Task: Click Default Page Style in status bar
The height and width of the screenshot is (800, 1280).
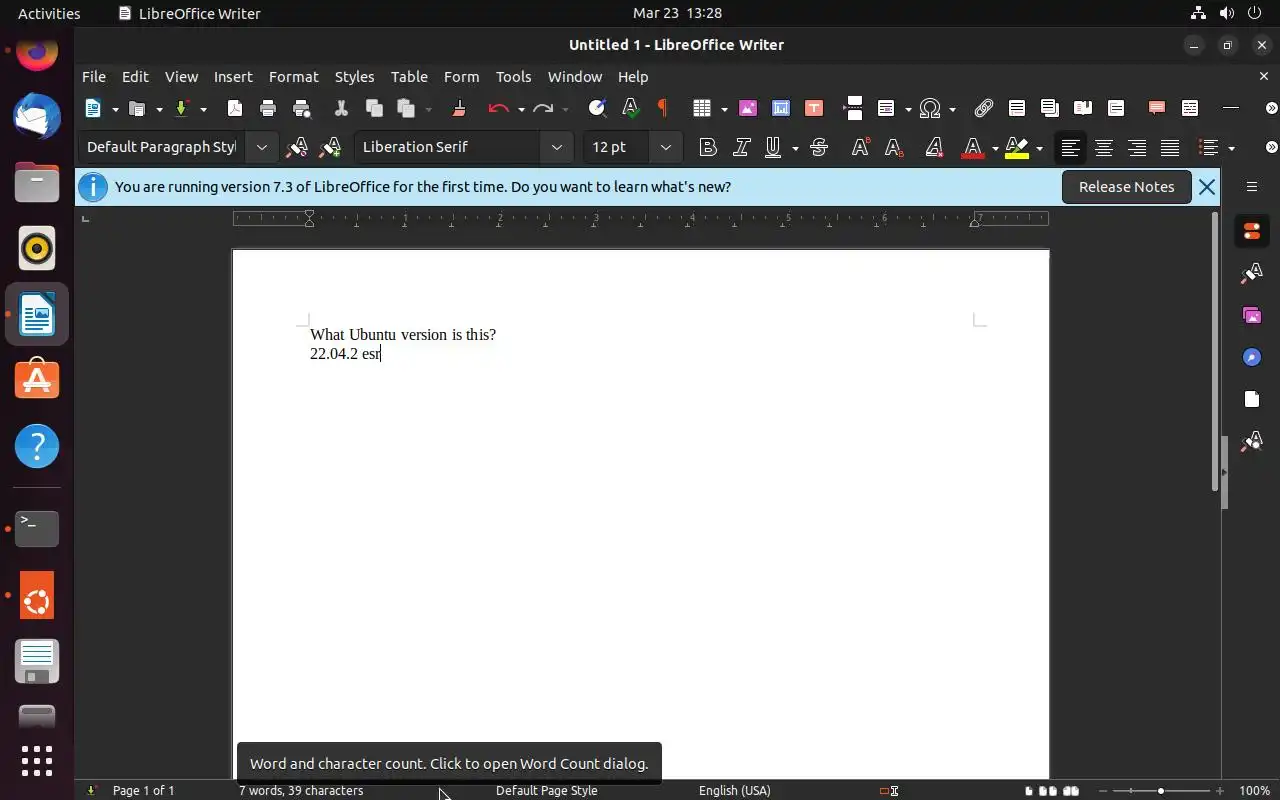Action: (546, 790)
